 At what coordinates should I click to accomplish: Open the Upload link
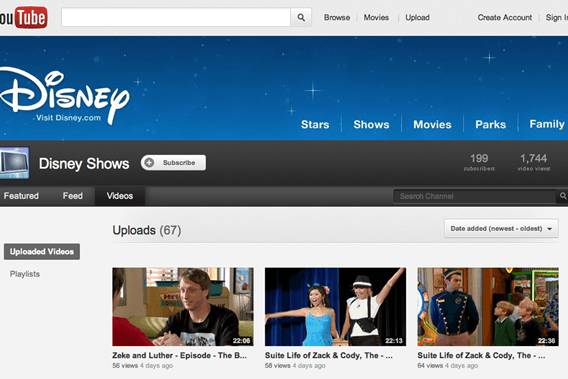[x=417, y=17]
